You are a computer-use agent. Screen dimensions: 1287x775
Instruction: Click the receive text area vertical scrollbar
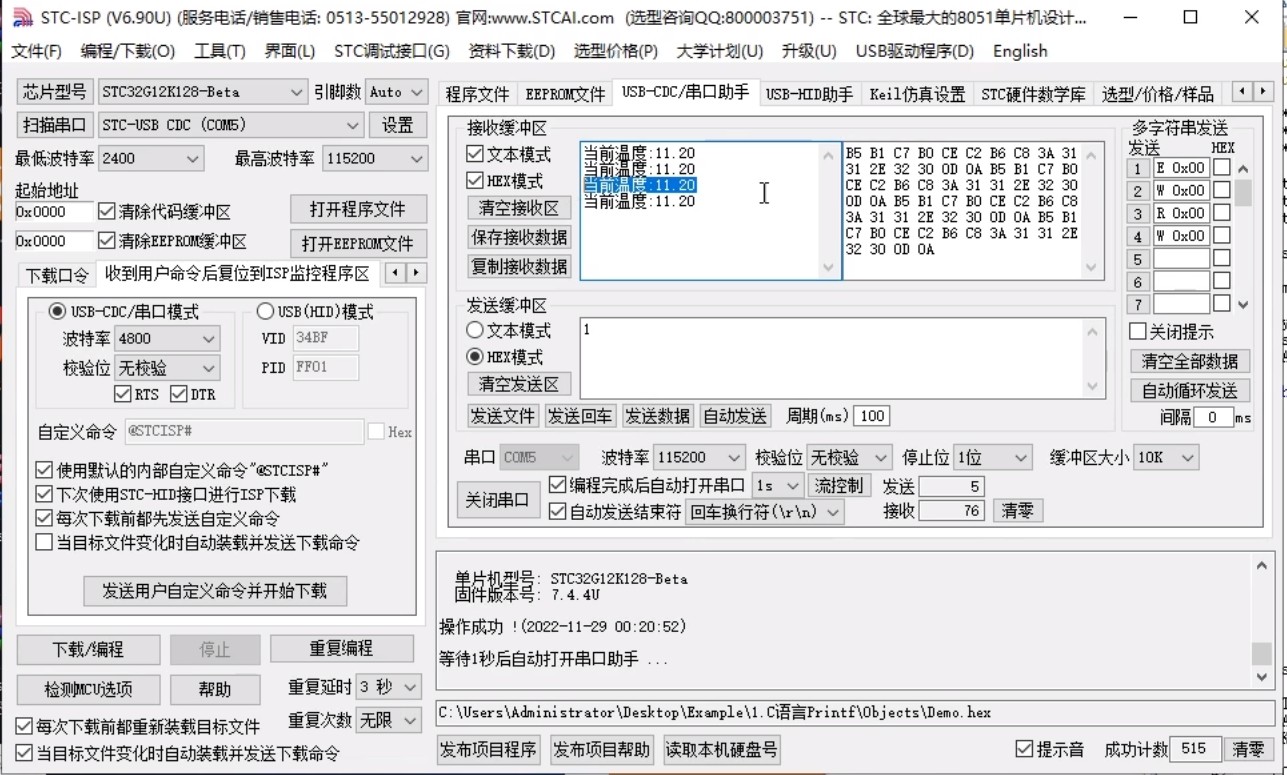[x=828, y=210]
